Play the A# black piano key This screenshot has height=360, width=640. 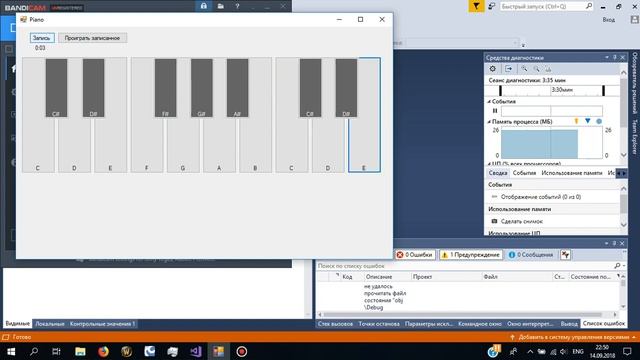(x=238, y=88)
